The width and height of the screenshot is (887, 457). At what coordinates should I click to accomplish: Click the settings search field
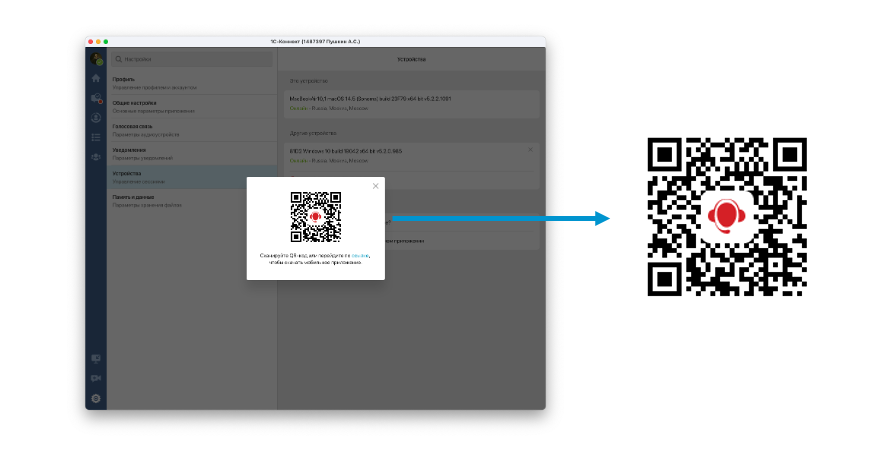(192, 60)
